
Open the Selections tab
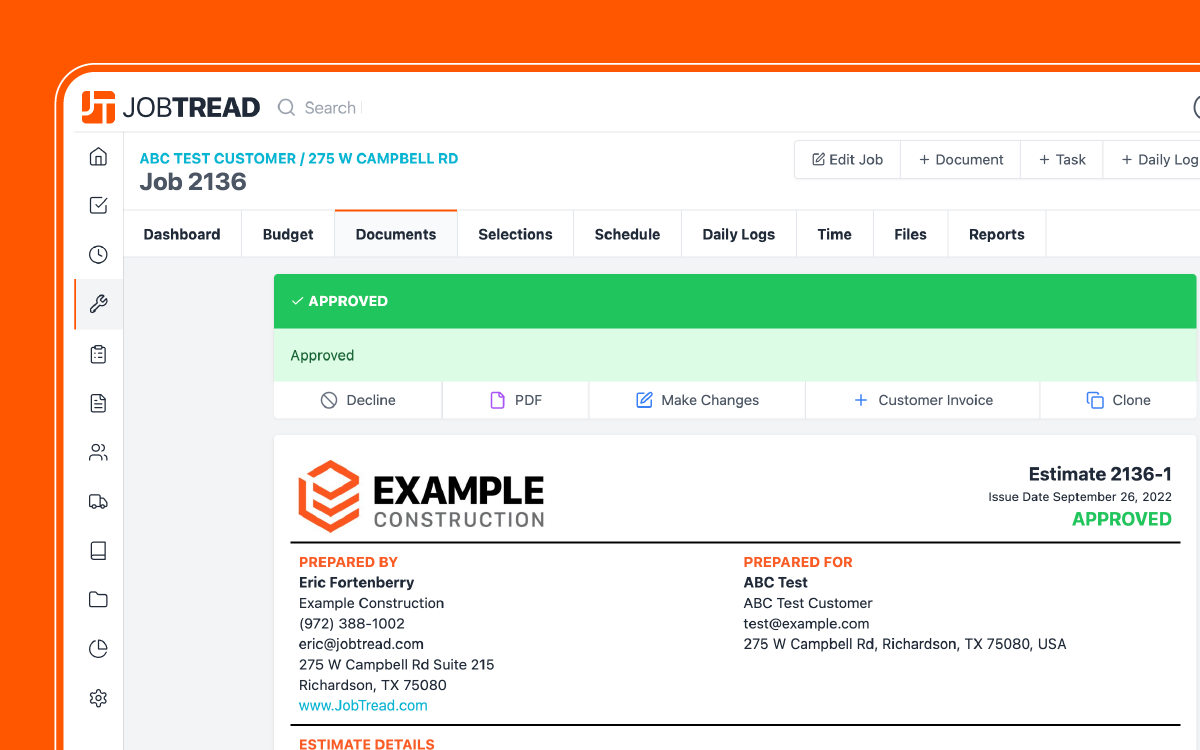[x=515, y=233]
